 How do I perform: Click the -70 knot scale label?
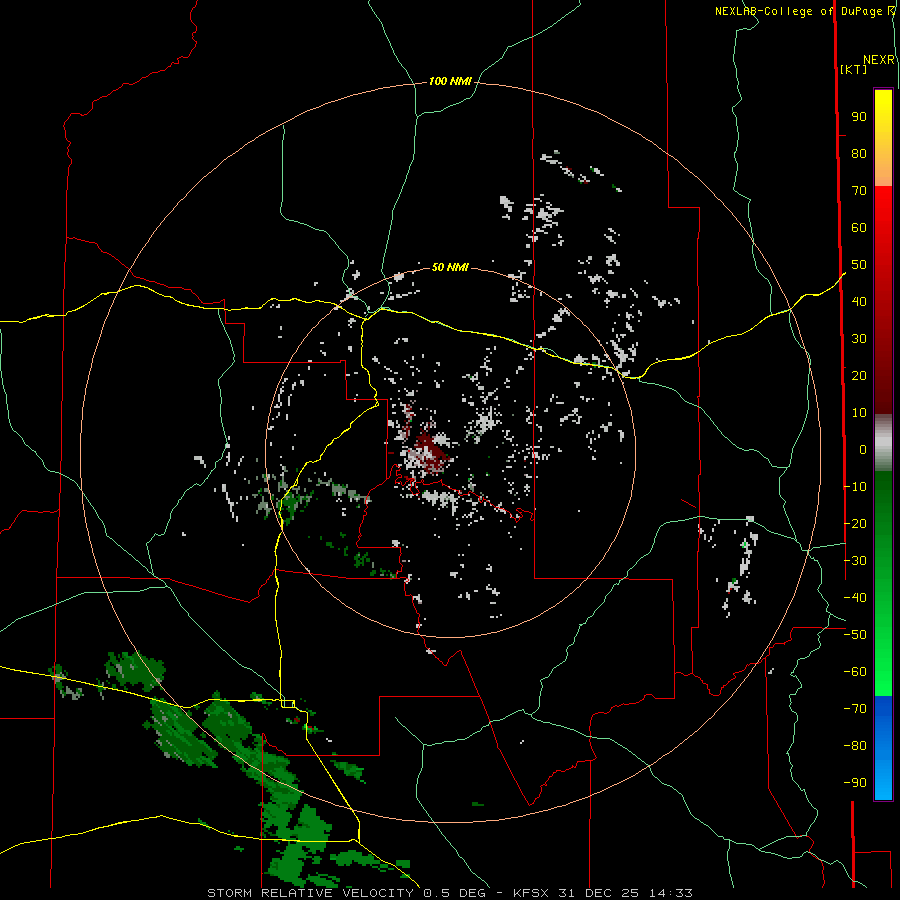click(x=855, y=709)
